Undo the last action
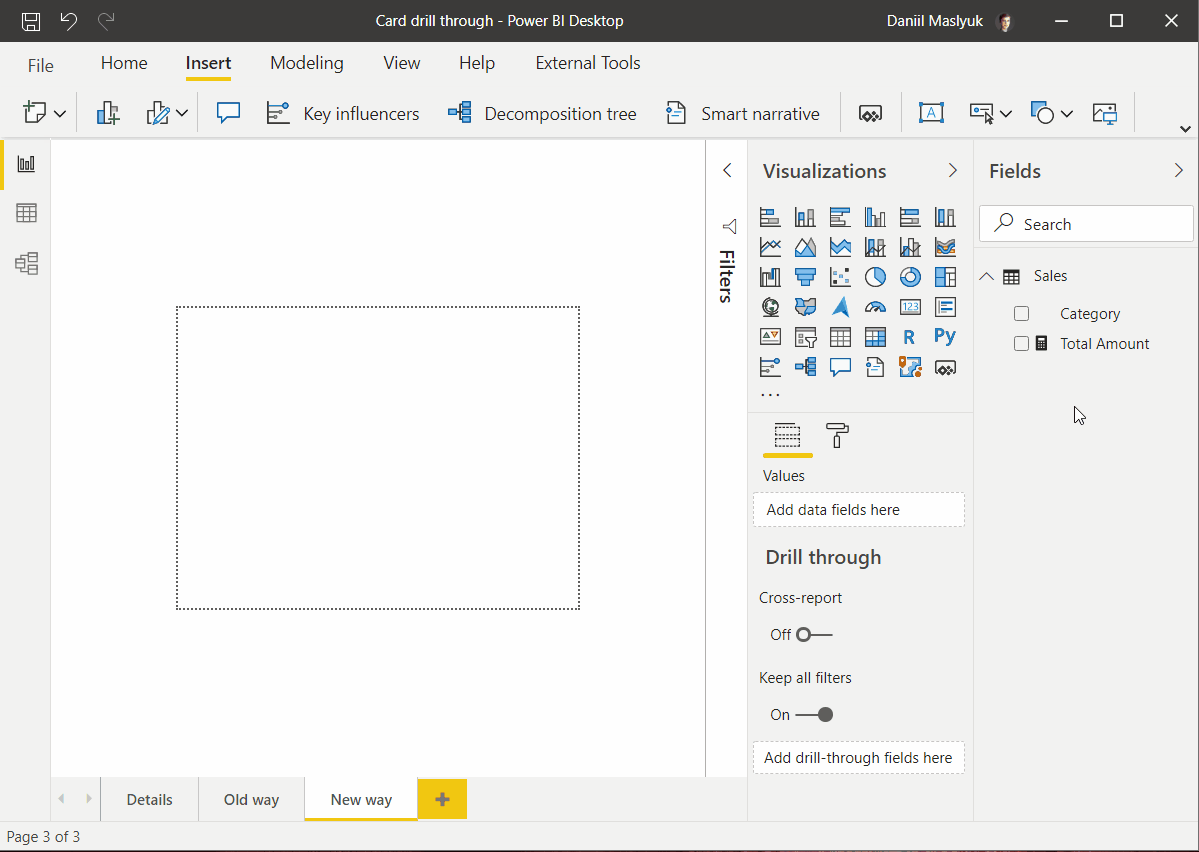 (69, 21)
